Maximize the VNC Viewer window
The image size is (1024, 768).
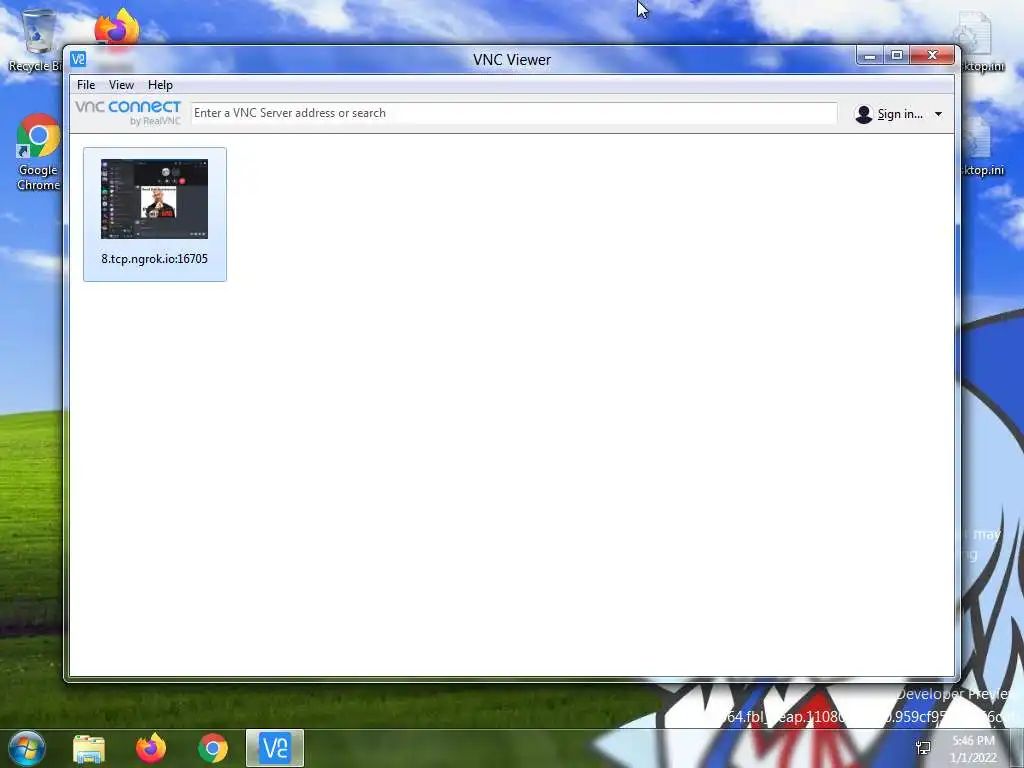point(897,56)
